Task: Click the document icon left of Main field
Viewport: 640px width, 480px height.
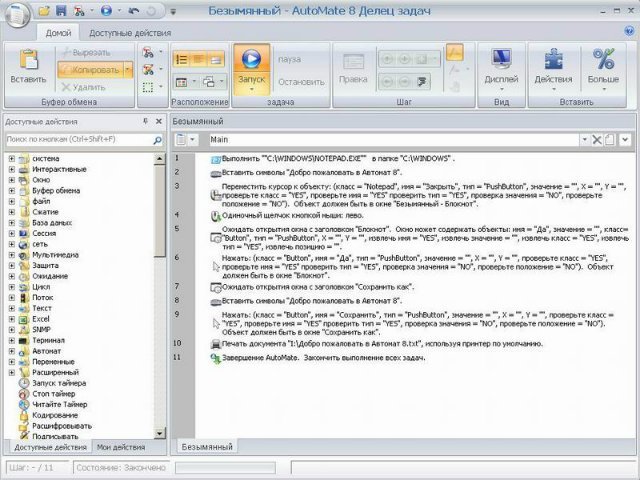Action: tap(181, 140)
